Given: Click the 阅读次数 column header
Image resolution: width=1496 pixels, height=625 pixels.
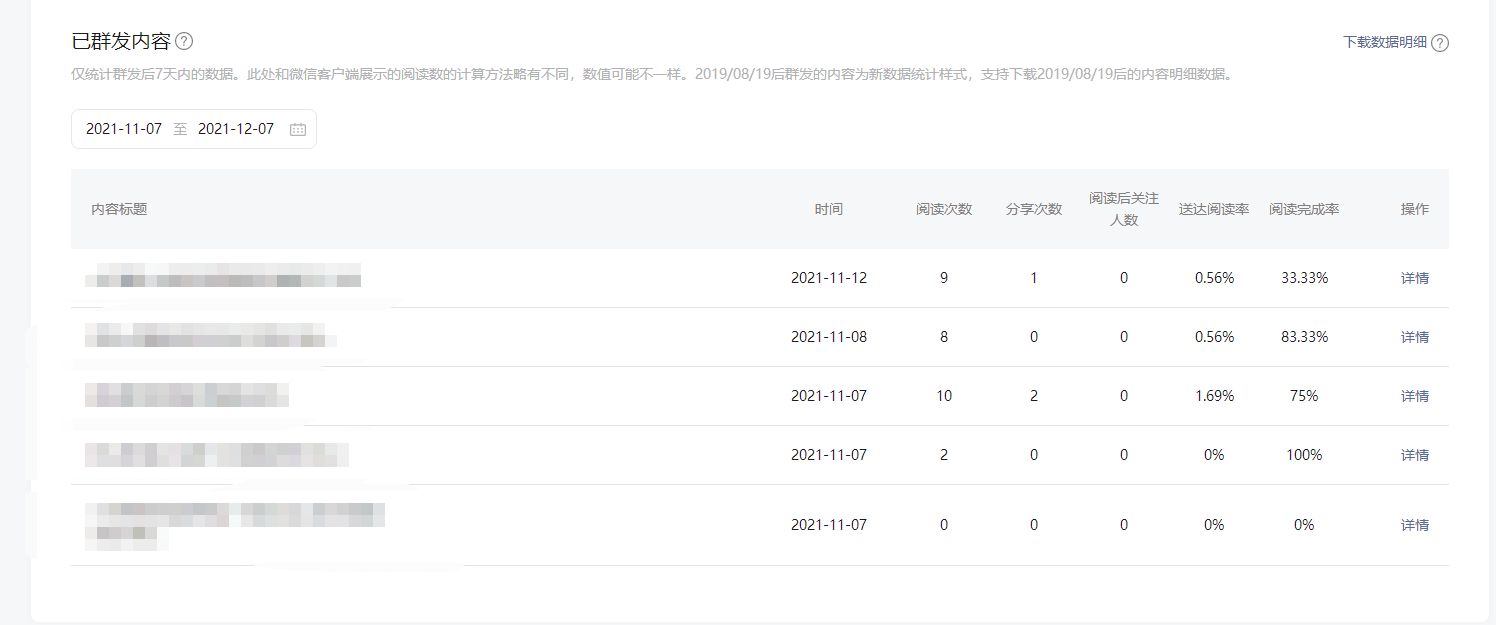Looking at the screenshot, I should click(x=943, y=209).
